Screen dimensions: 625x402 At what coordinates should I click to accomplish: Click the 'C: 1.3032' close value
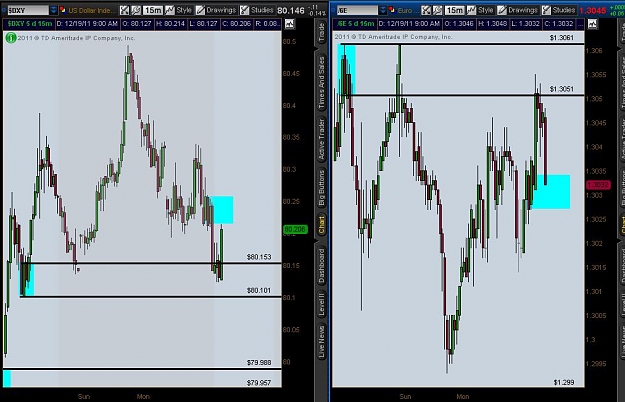[x=559, y=24]
